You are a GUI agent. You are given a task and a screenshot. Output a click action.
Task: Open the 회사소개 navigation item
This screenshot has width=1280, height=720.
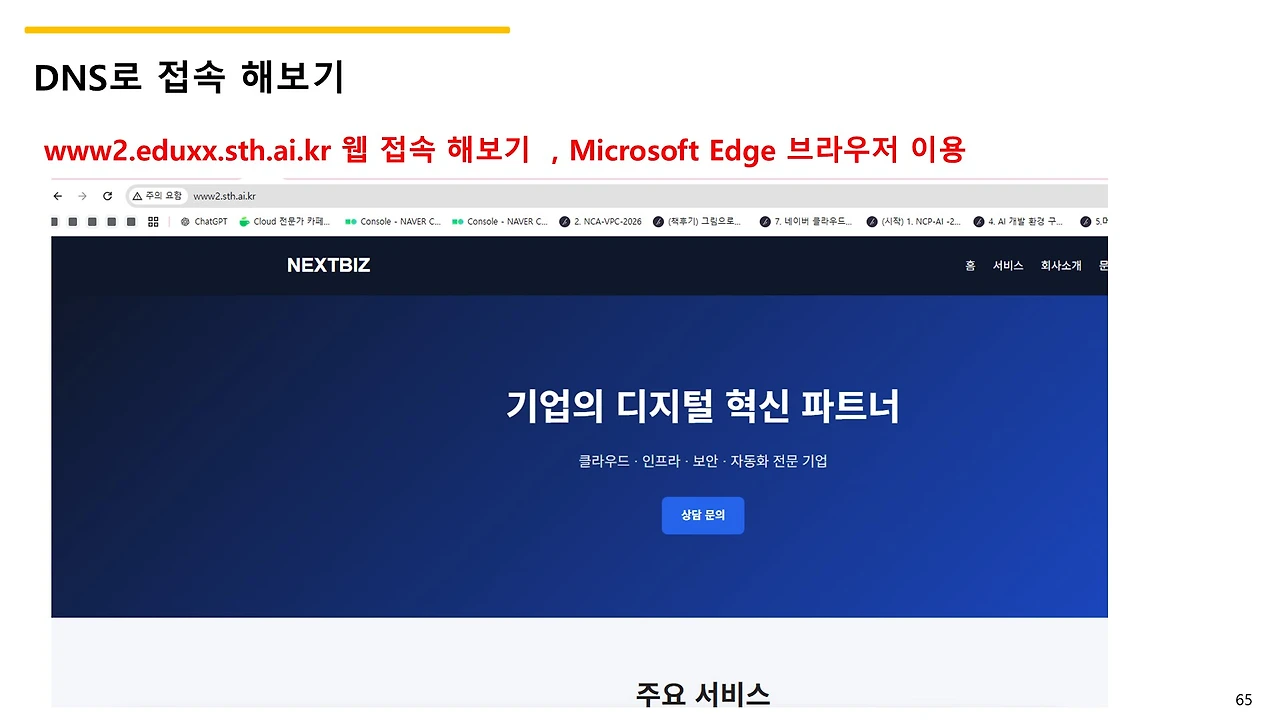click(x=1061, y=265)
